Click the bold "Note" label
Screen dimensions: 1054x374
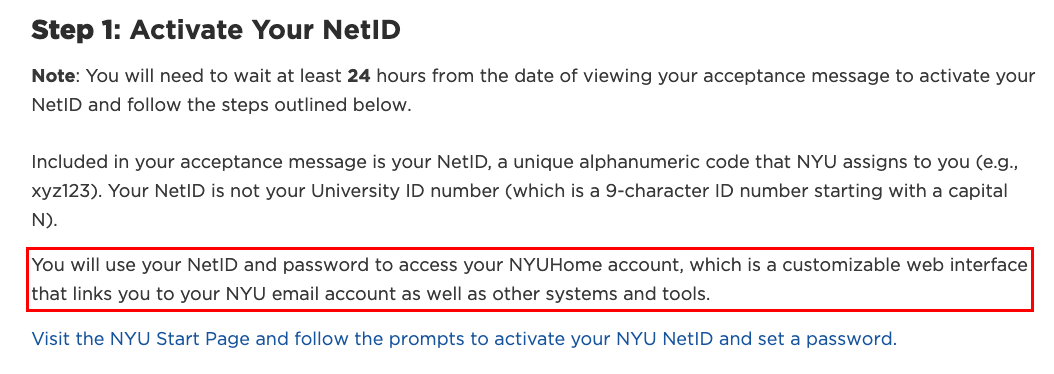53,76
